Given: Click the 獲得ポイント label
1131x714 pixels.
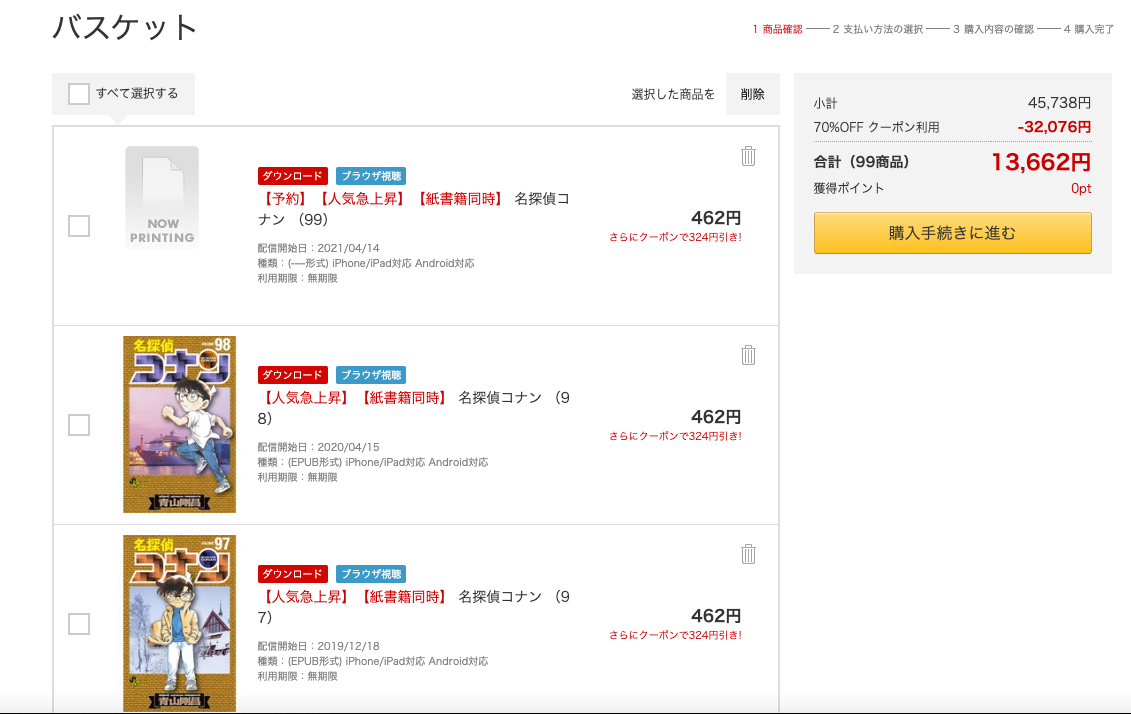Looking at the screenshot, I should [849, 188].
